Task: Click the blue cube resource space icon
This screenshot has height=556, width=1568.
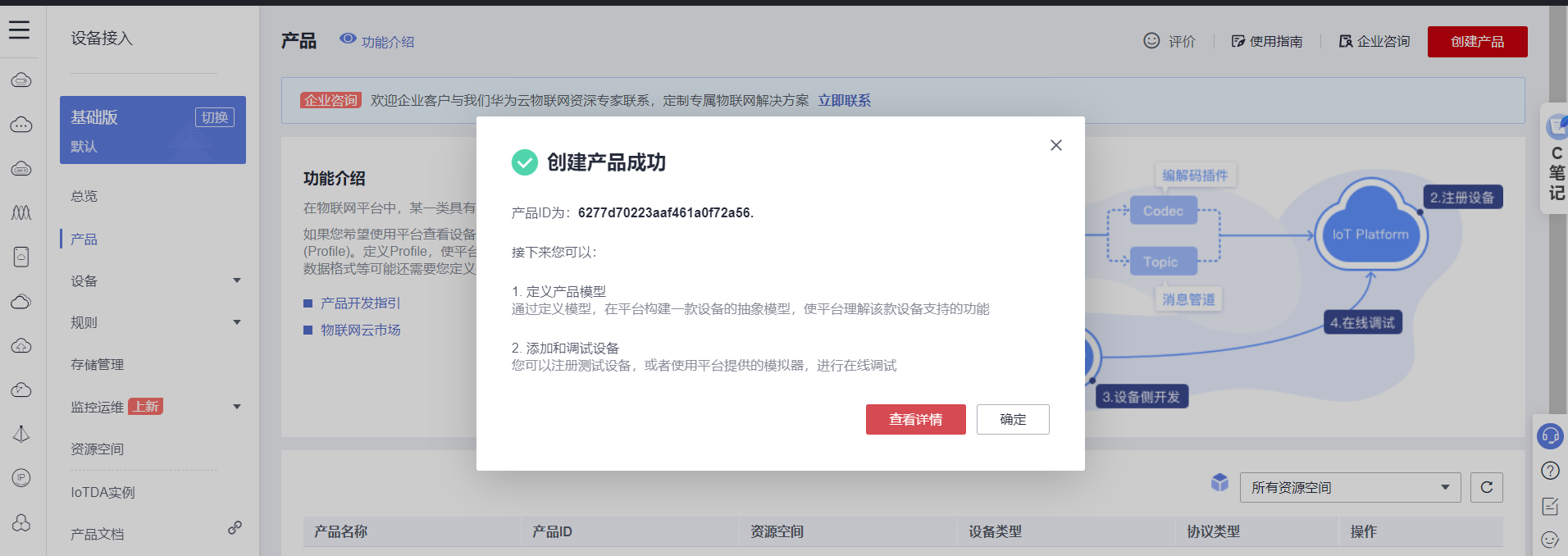Action: tap(1219, 482)
